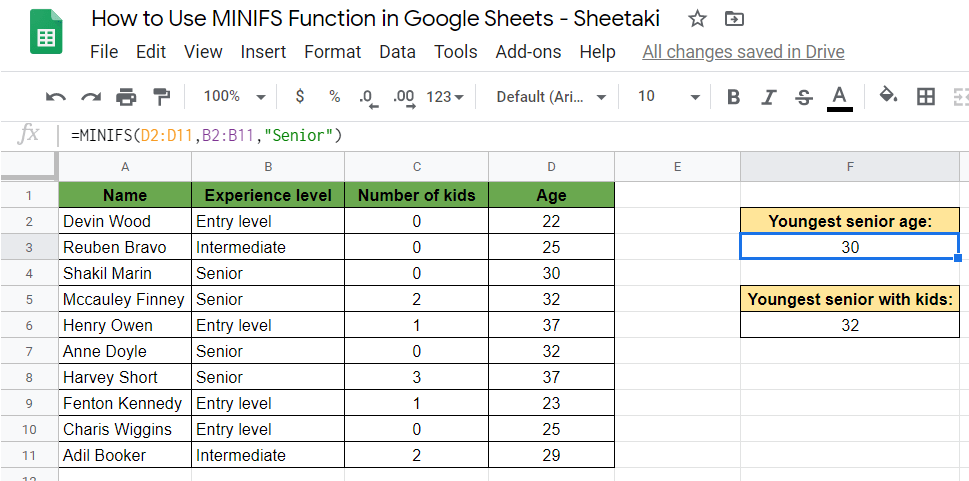Click the Redo arrow icon

point(91,97)
